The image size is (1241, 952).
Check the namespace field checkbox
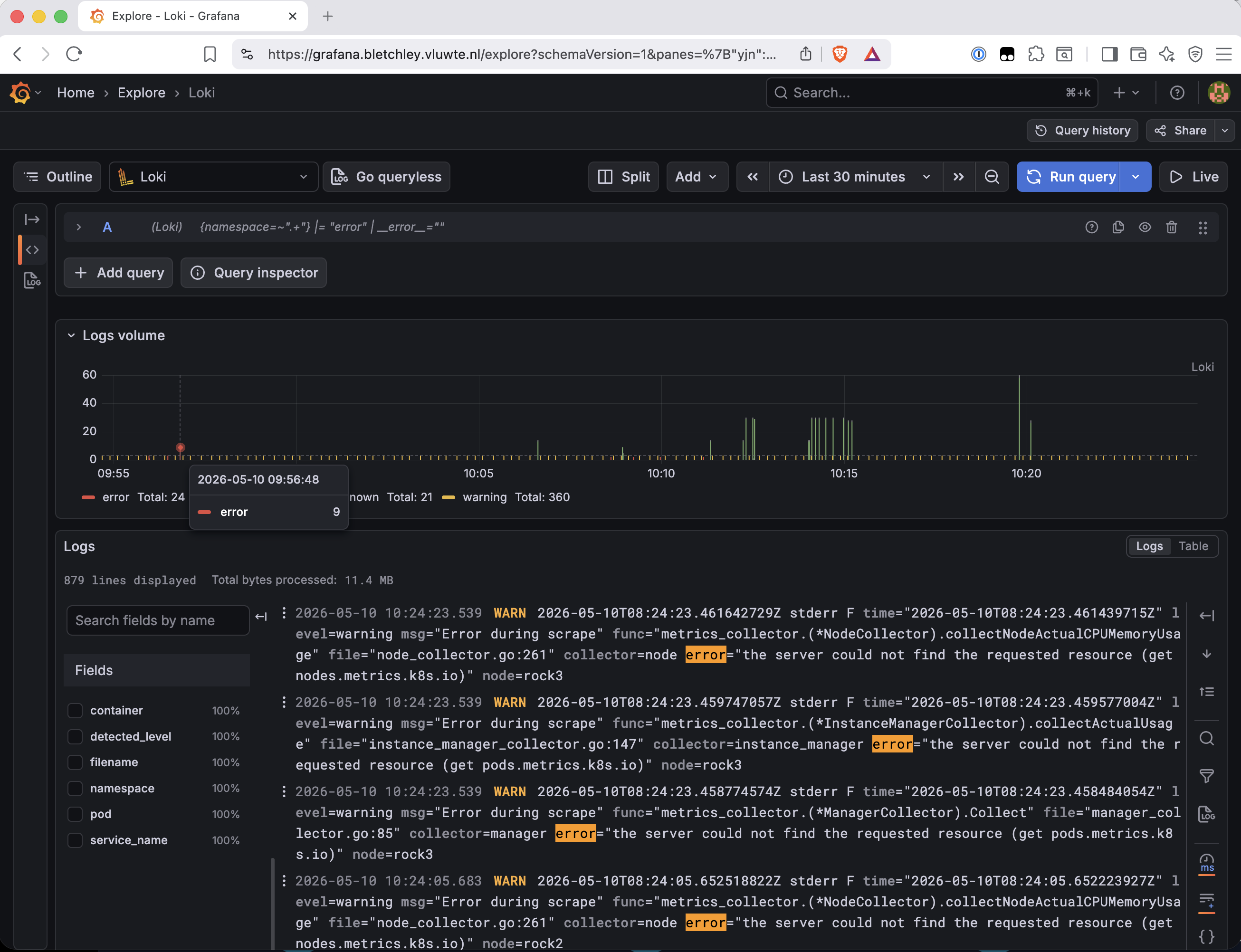coord(75,788)
